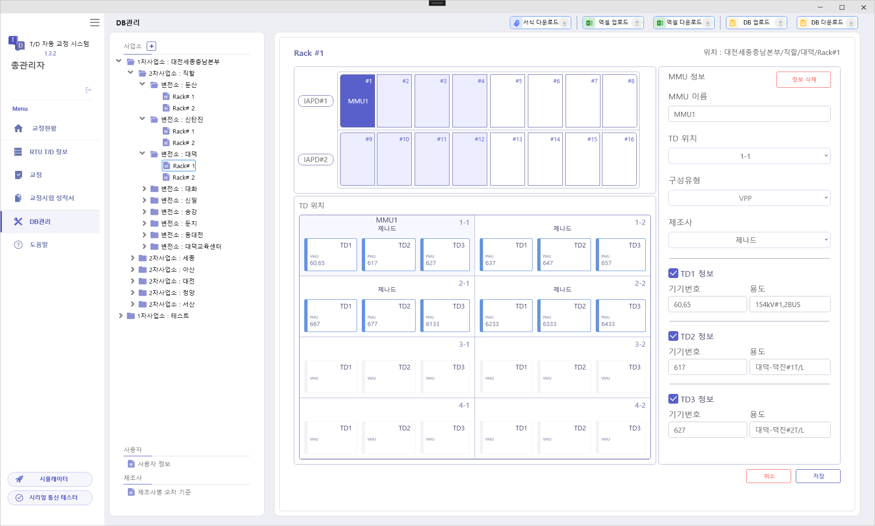Toggle the TD2 정보 checkbox
875x526 pixels.
673,336
